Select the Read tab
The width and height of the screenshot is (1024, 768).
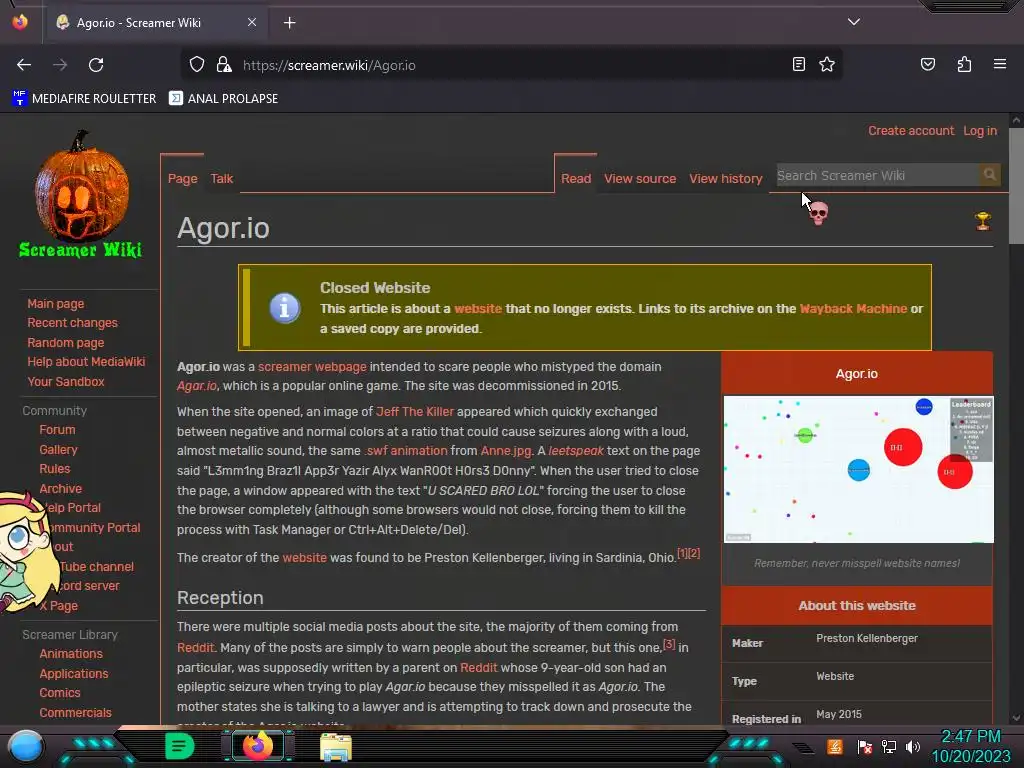click(x=576, y=178)
